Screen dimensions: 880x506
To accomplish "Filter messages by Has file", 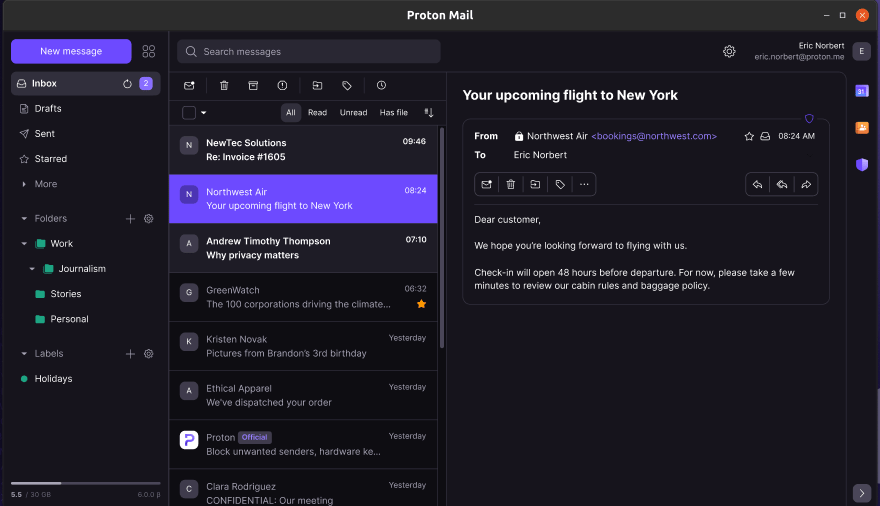I will pos(394,113).
